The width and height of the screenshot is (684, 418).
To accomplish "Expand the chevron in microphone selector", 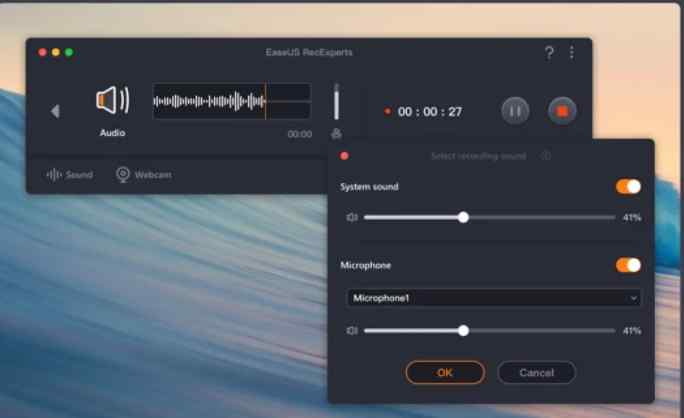I will click(633, 298).
